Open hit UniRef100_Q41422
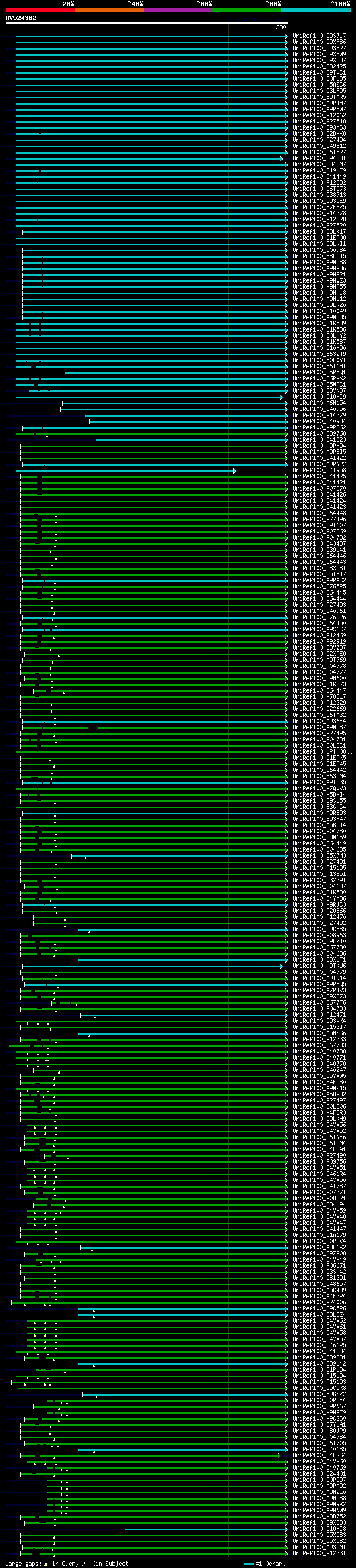Screen dimensions: 356x1568 319,458
